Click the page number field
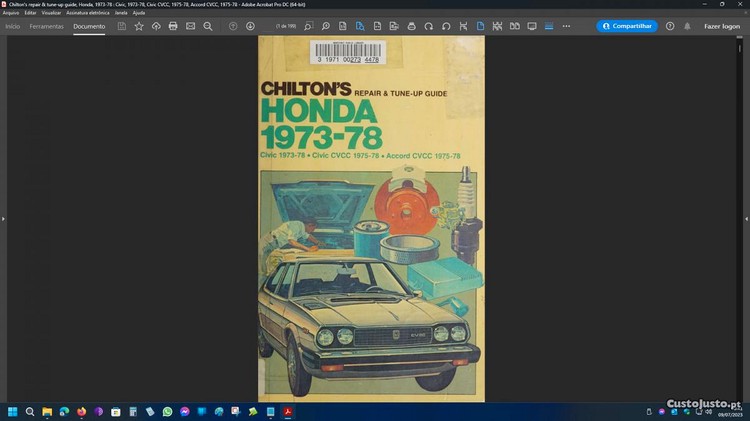The height and width of the screenshot is (421, 750). pos(285,26)
